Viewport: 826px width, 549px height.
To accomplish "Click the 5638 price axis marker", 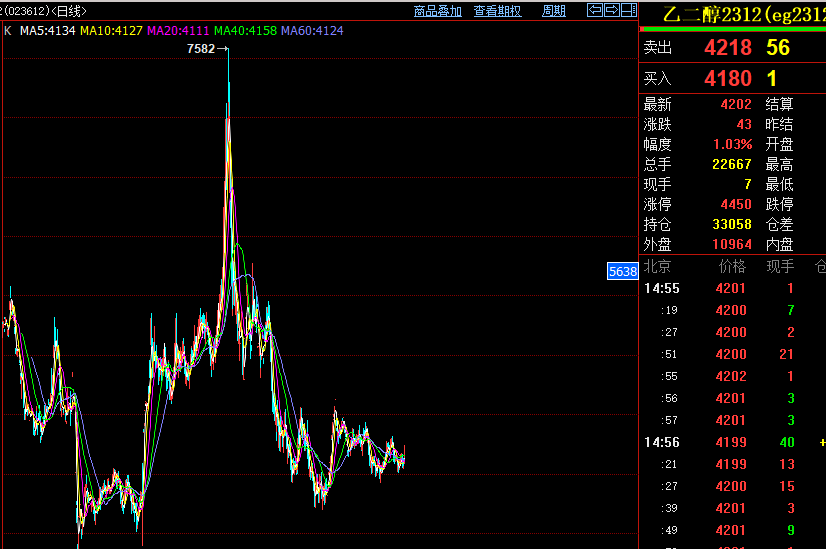I will [x=623, y=271].
